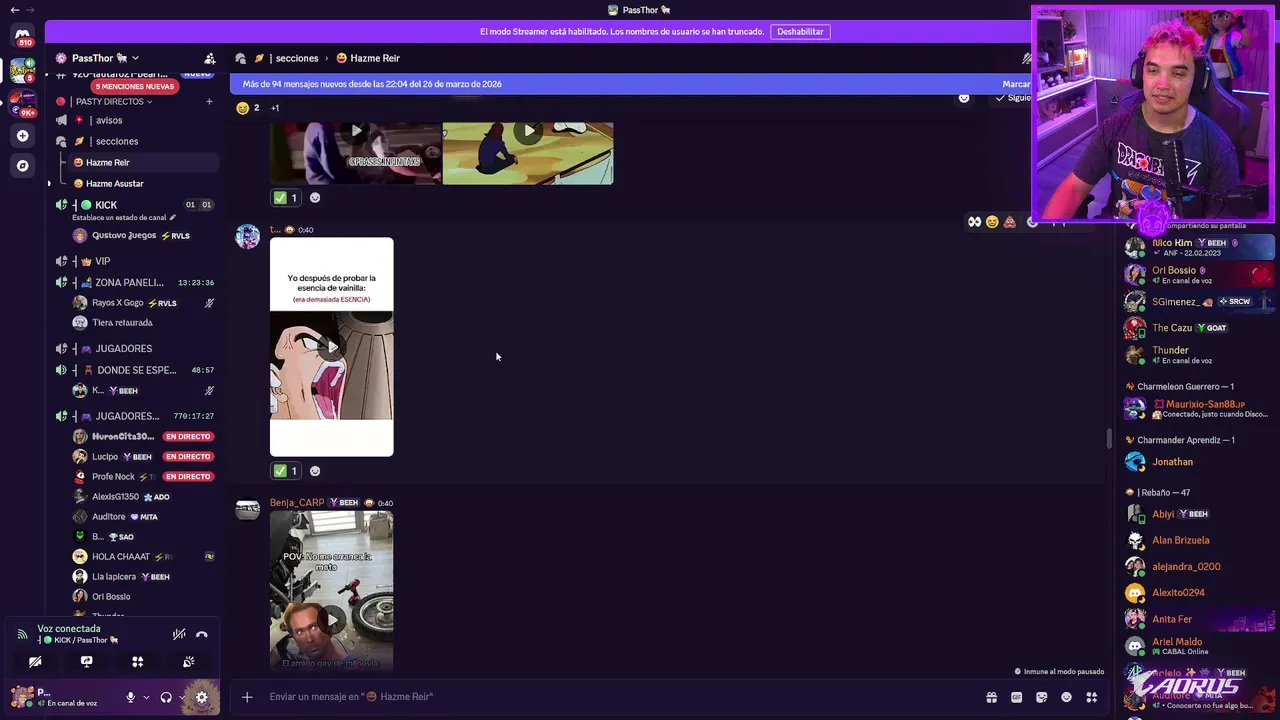1280x720 pixels.
Task: Open the avisos channel
Action: click(109, 120)
